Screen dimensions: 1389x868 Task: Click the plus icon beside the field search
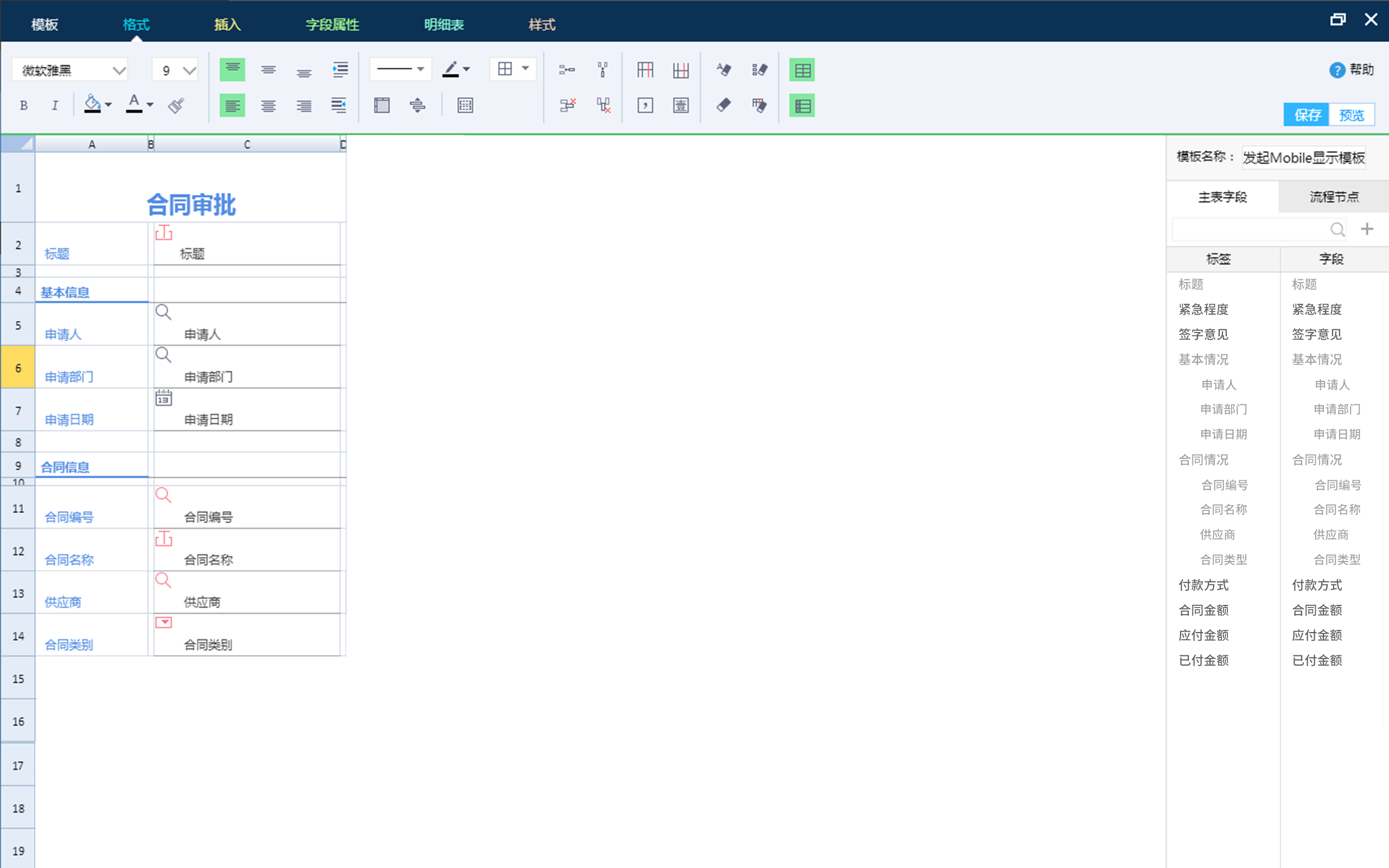1367,229
